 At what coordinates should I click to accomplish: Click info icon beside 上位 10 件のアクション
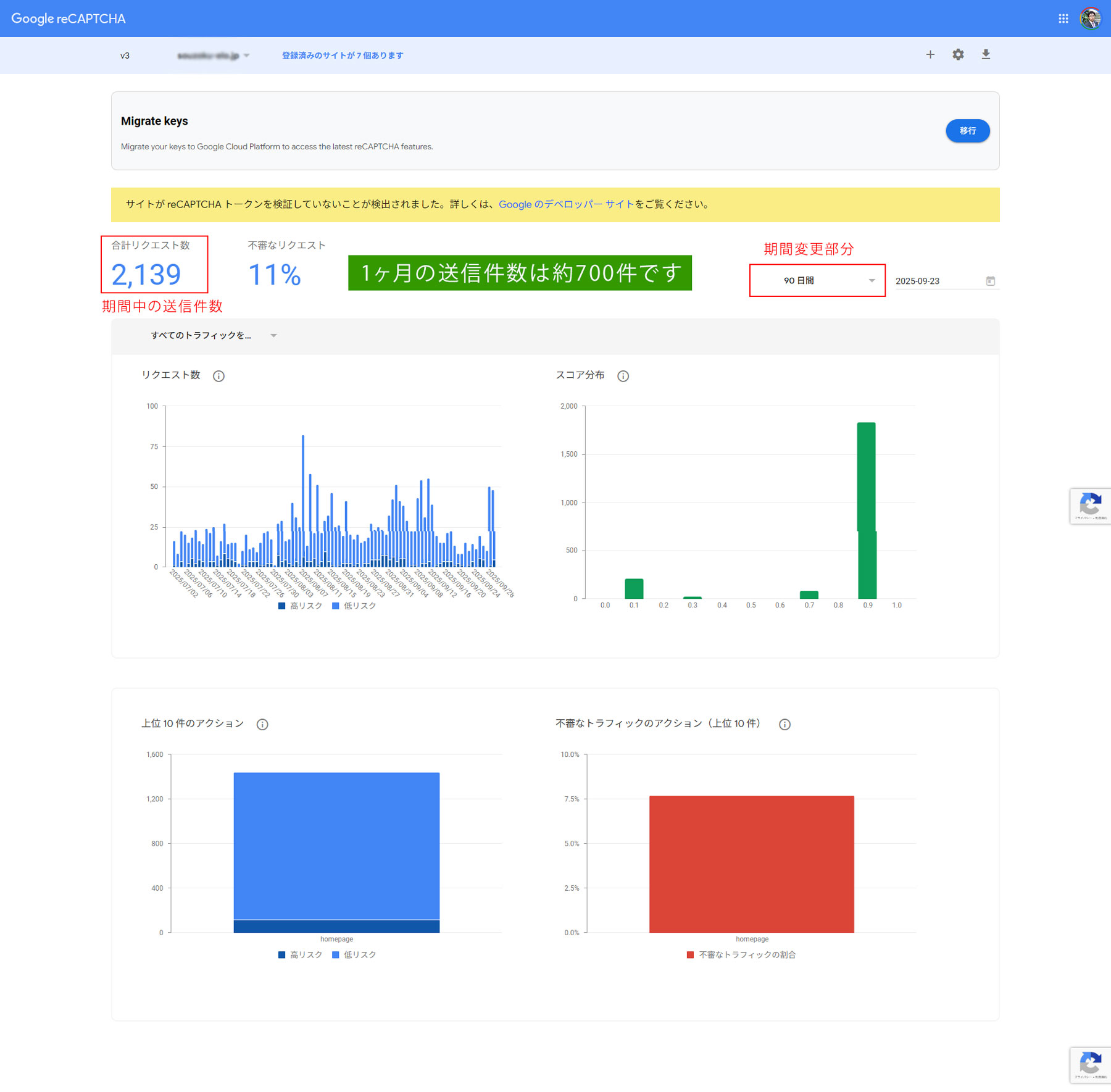[262, 724]
